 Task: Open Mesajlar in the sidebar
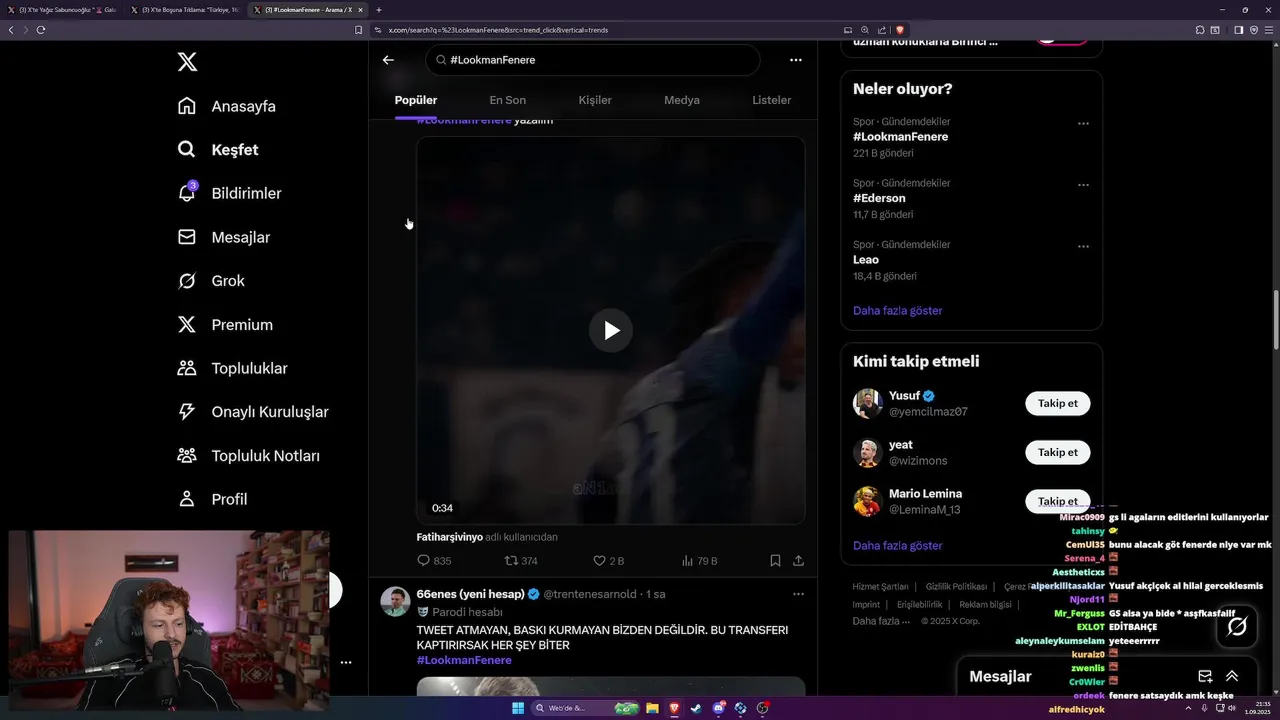click(224, 237)
